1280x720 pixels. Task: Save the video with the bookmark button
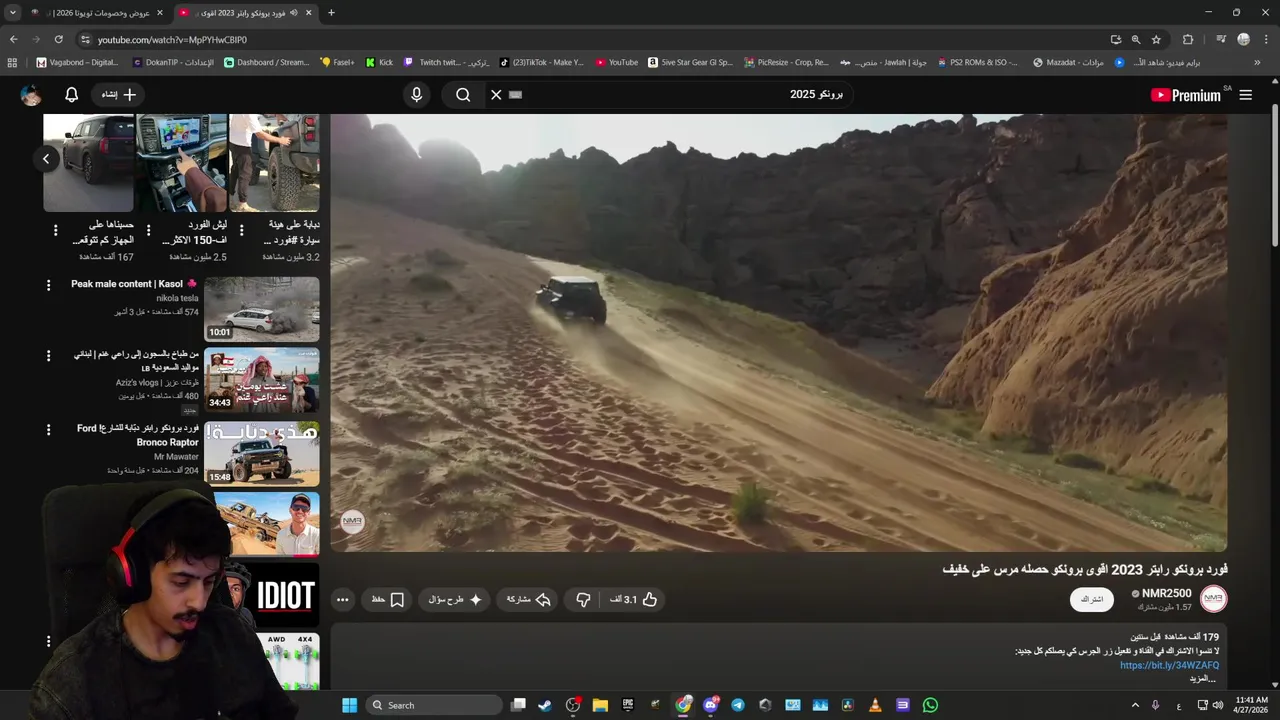pos(387,600)
